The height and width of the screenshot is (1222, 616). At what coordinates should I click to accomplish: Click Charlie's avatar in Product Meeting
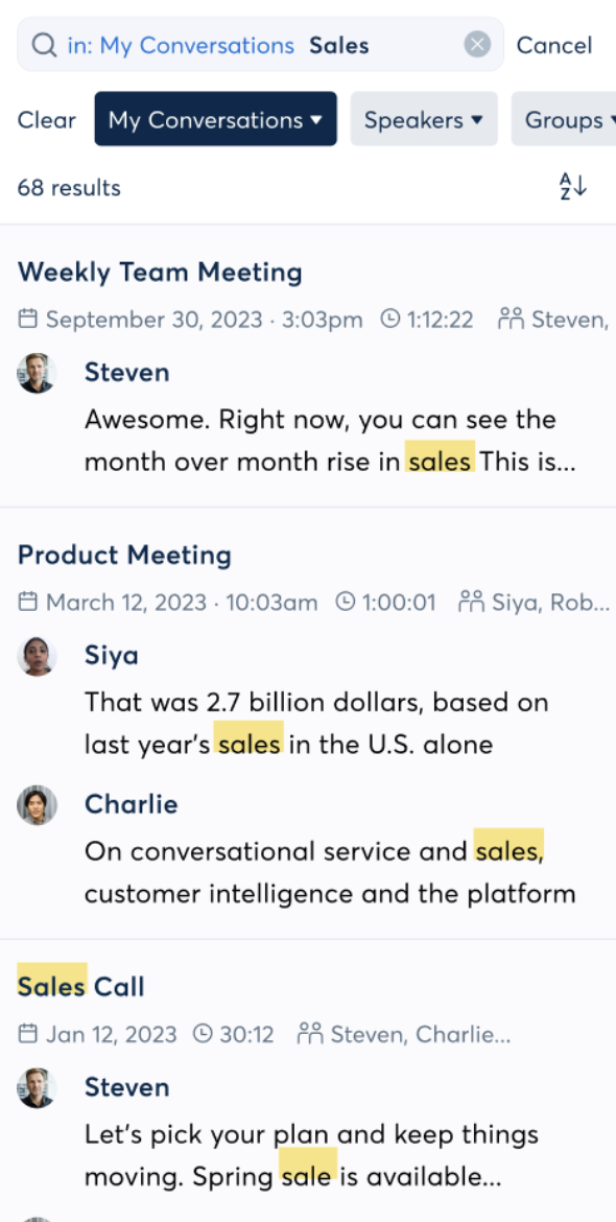[36, 805]
